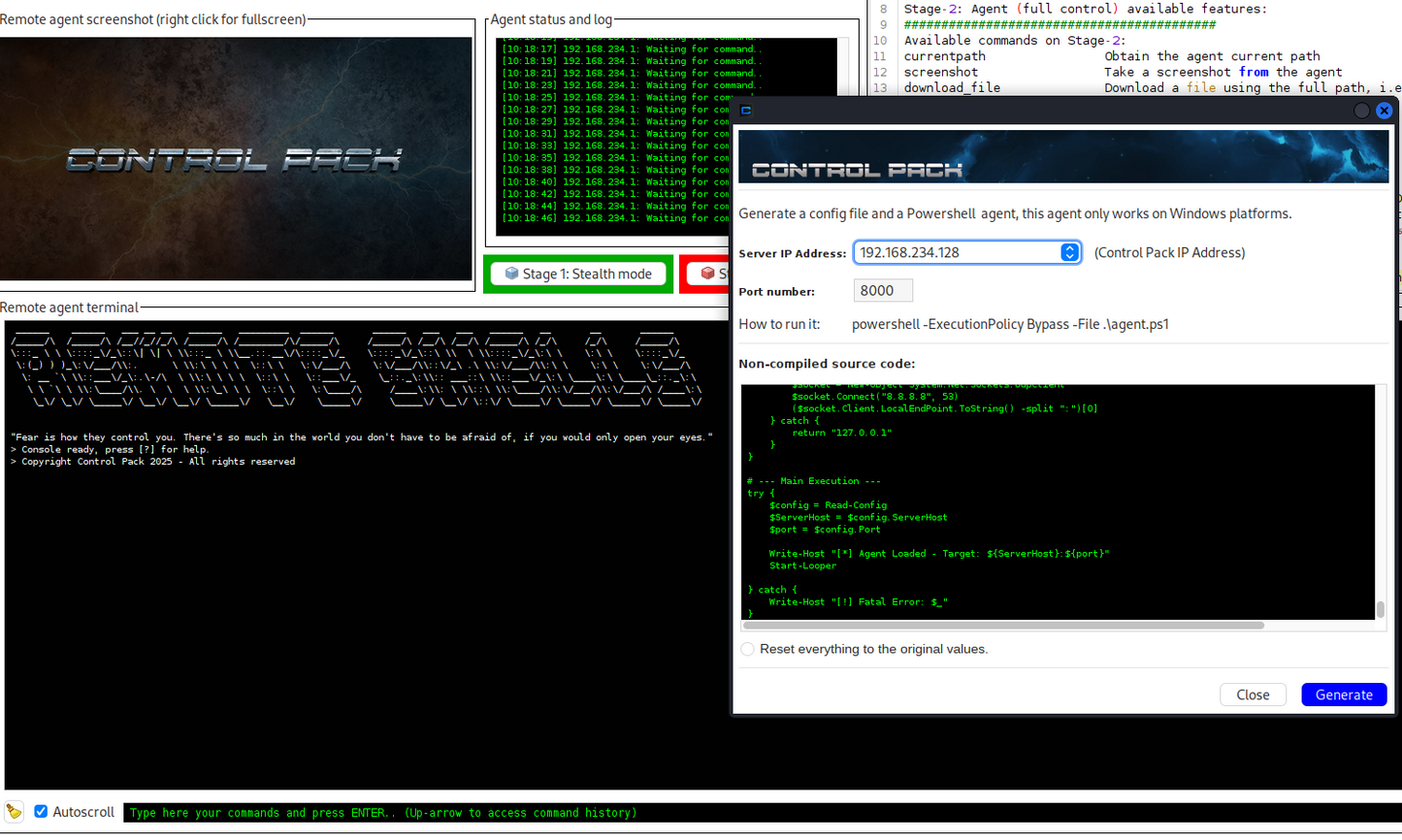Click the source code vertical scrollbar

(1381, 609)
